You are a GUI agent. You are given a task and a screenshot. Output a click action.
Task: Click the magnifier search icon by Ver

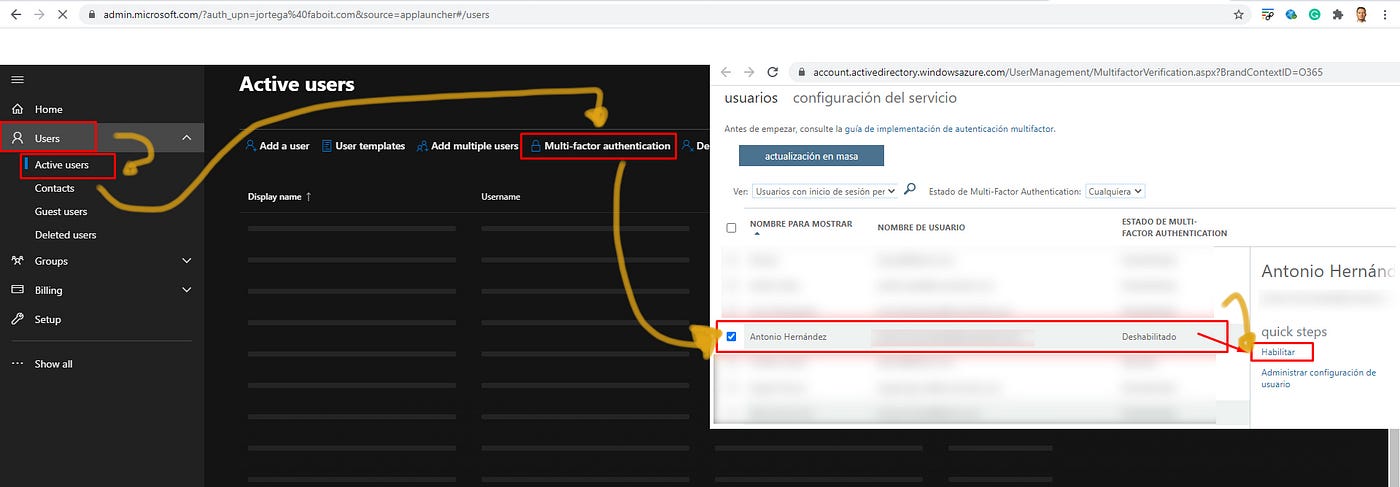[910, 189]
